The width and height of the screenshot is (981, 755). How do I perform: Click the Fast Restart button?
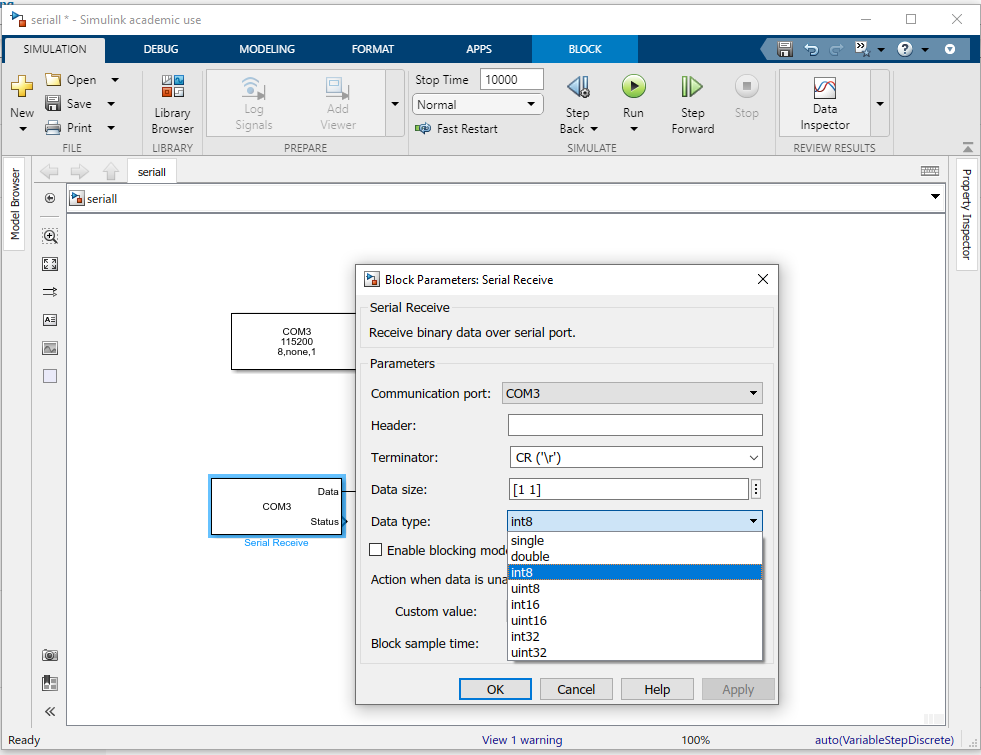[456, 129]
